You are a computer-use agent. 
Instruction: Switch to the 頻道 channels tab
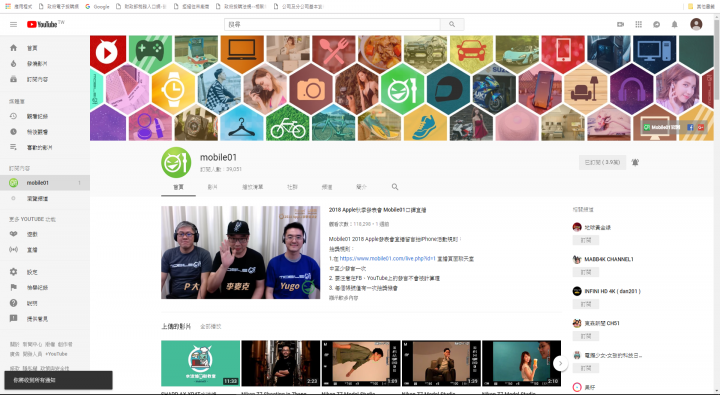click(327, 187)
